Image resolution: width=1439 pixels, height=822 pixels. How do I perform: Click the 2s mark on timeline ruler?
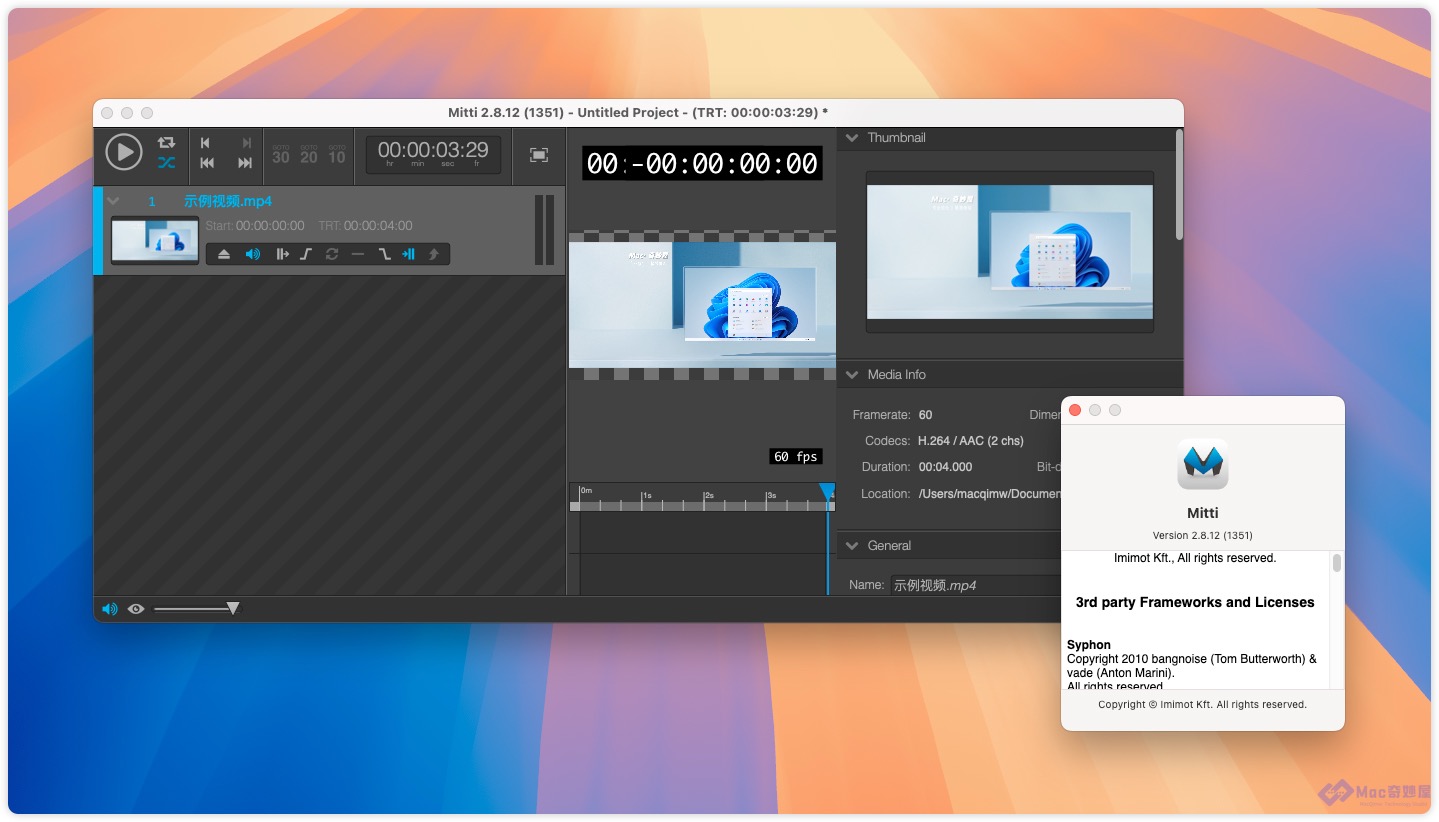pyautogui.click(x=708, y=495)
